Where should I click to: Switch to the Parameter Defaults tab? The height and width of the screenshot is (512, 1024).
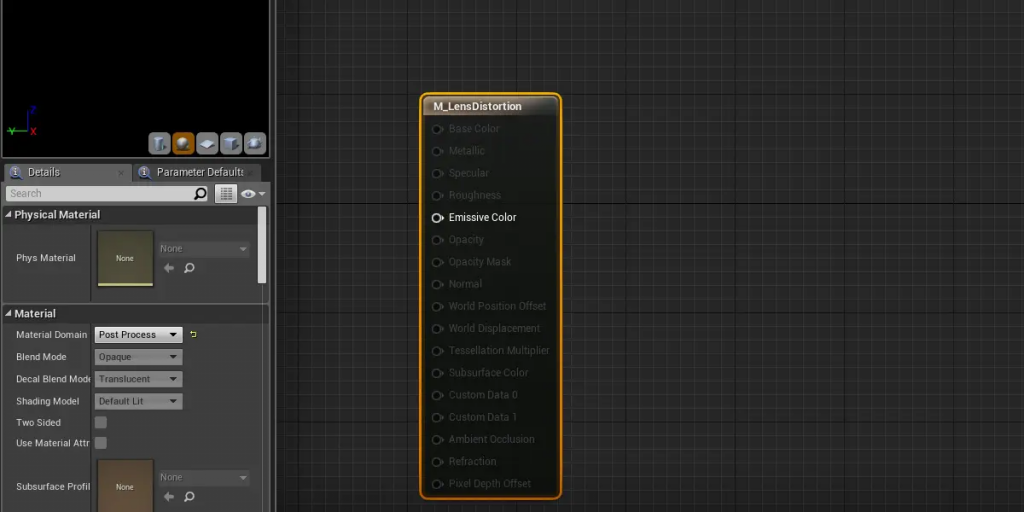pyautogui.click(x=198, y=172)
